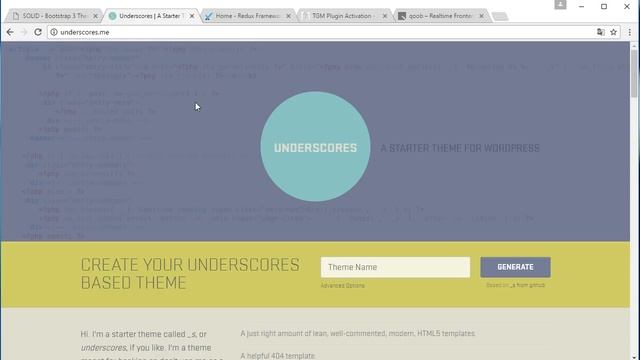Click the GENERATE button
Screen dimensions: 640x360
[515, 267]
